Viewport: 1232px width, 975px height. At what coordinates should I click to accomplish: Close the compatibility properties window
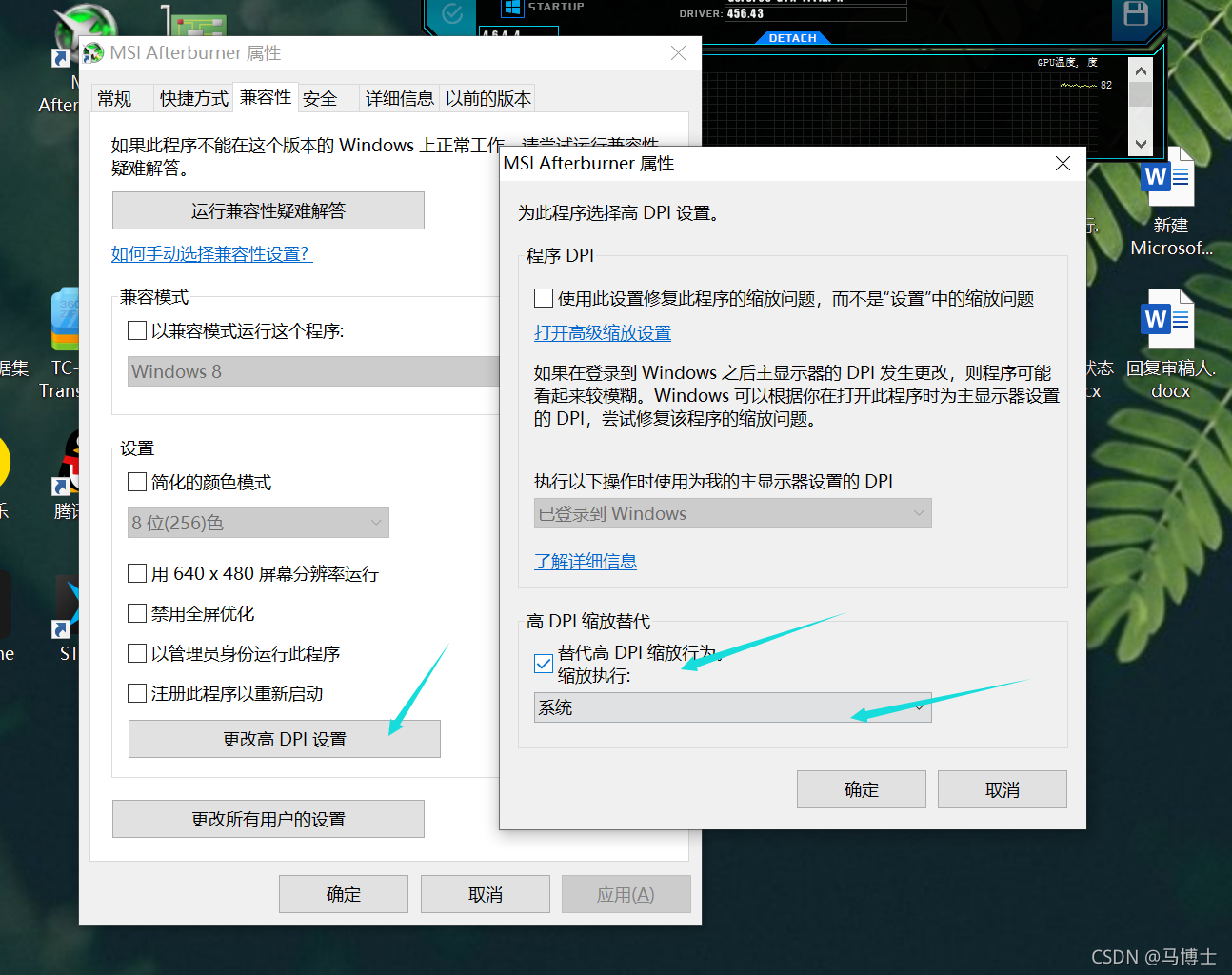coord(678,53)
